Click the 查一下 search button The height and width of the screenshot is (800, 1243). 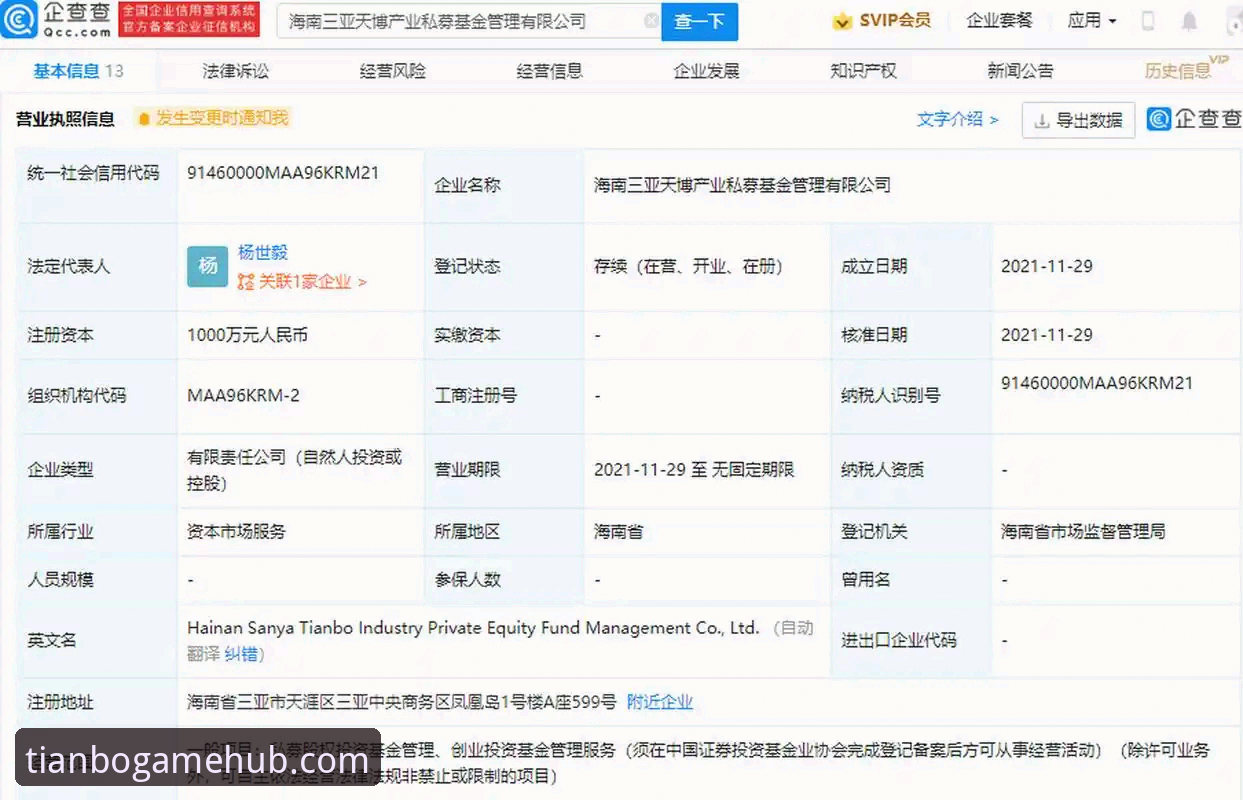(699, 21)
